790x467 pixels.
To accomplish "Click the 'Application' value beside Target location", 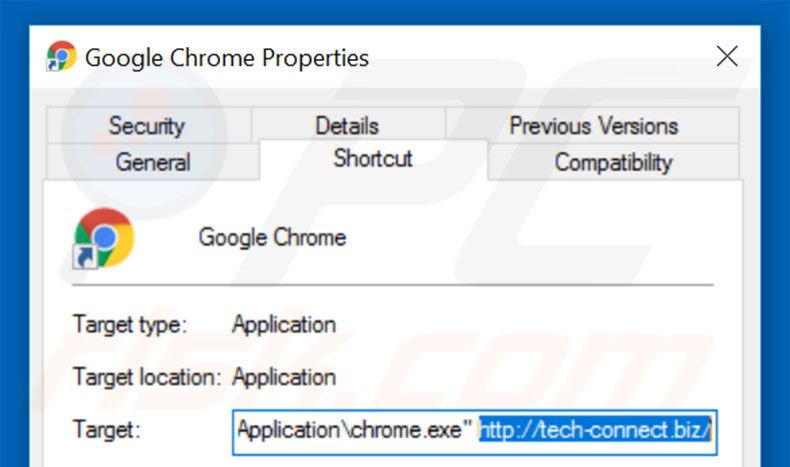I will [284, 377].
